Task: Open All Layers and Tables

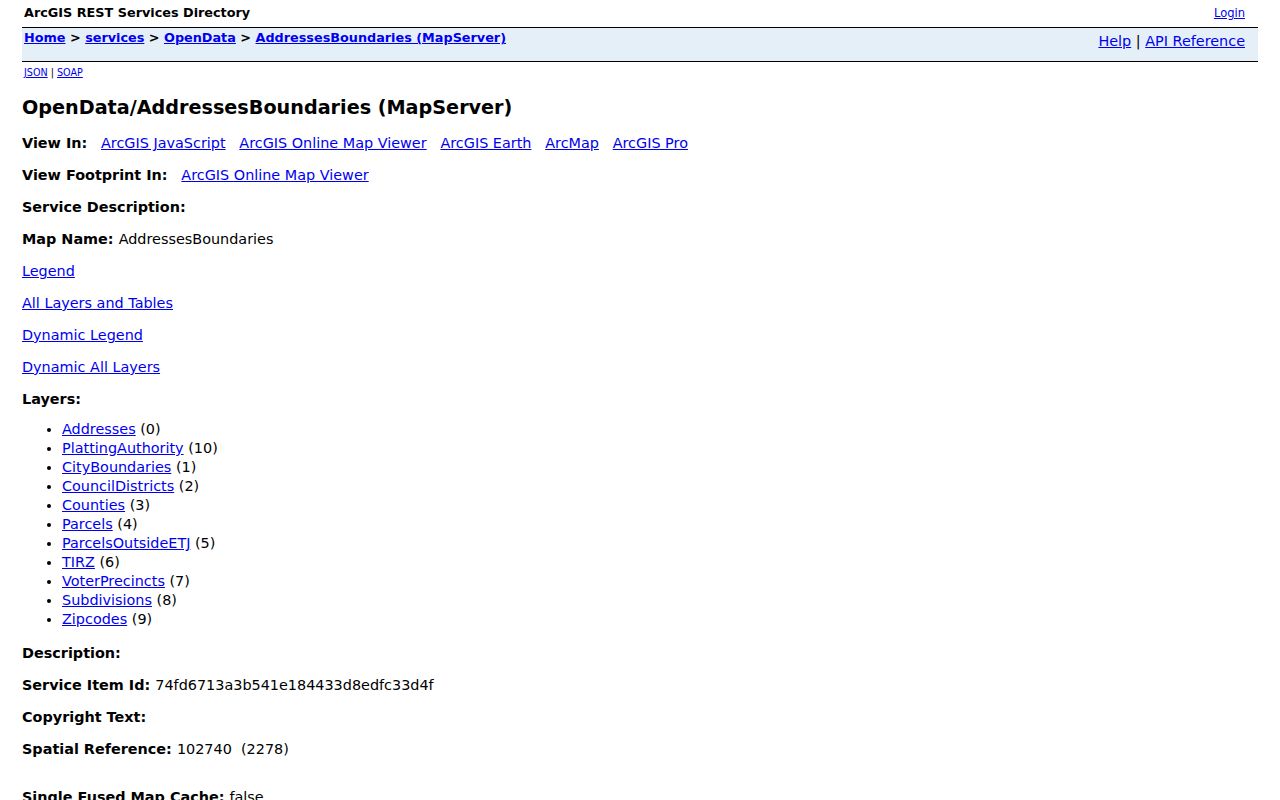Action: (97, 303)
